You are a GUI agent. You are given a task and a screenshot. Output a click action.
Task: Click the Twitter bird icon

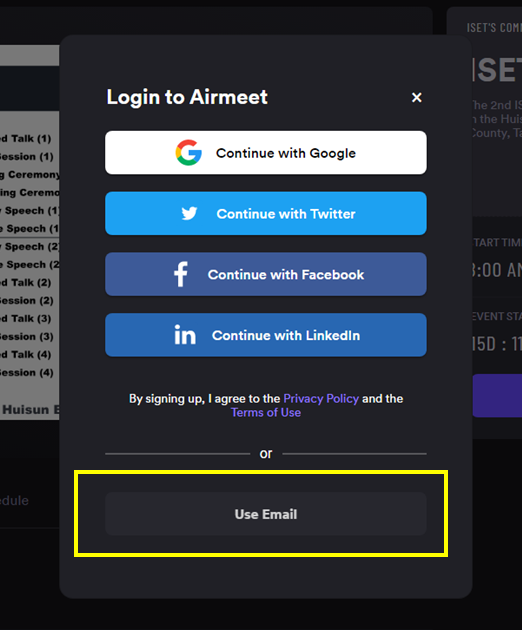pos(189,213)
